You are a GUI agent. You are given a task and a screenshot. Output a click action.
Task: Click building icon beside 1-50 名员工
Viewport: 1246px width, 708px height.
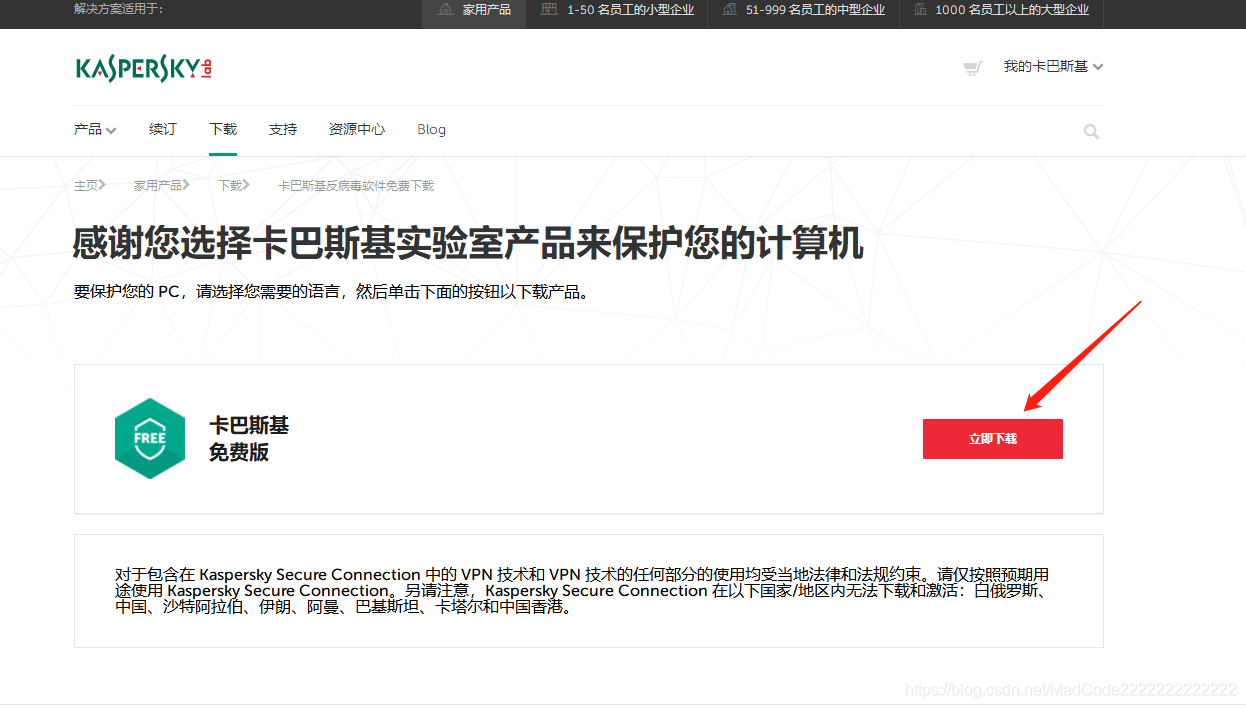click(549, 9)
